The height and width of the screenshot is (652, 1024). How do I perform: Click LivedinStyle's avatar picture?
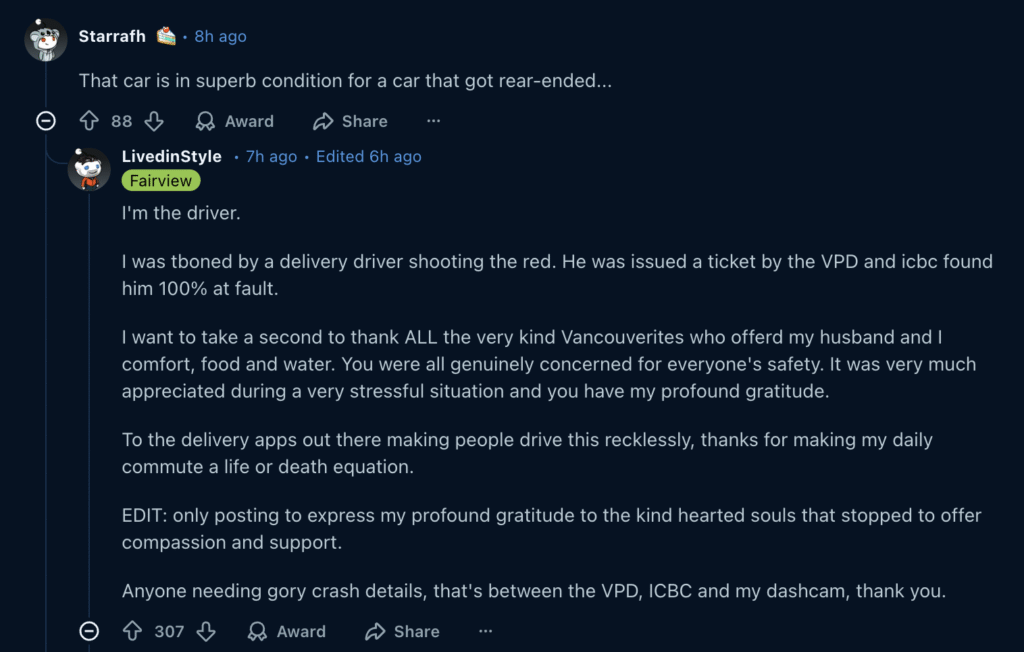pyautogui.click(x=88, y=168)
